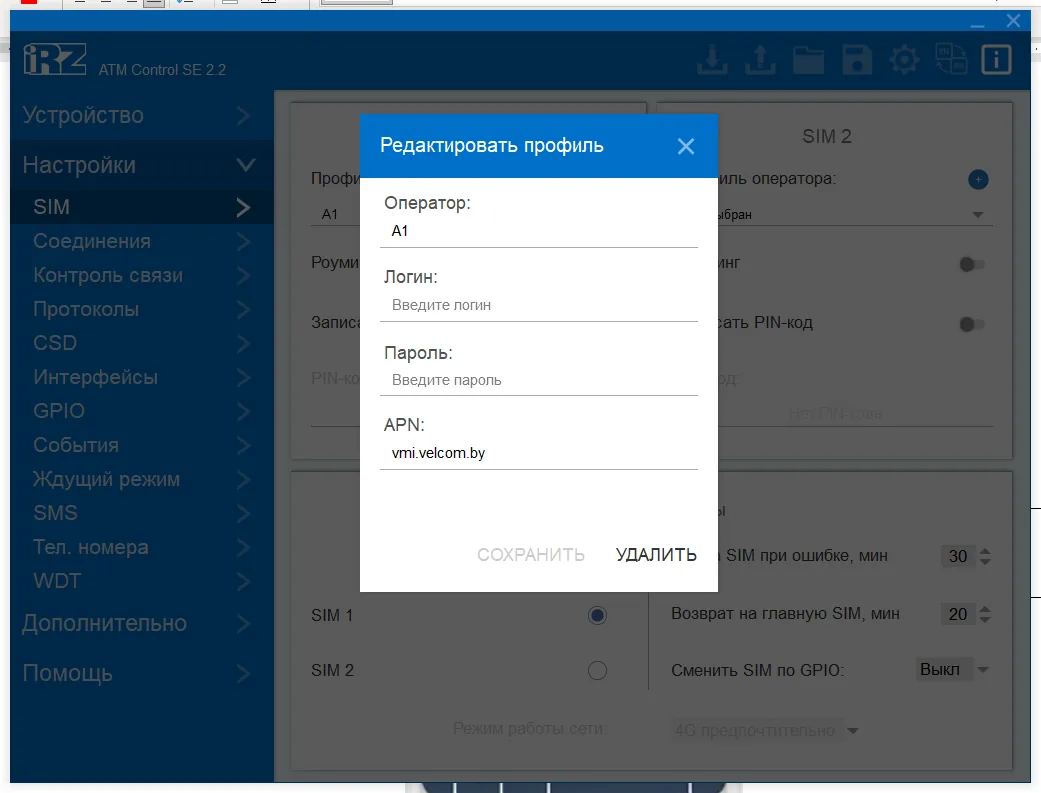The image size is (1041, 793).
Task: Click the Возврат на главную SIM minutes value
Action: tap(957, 614)
